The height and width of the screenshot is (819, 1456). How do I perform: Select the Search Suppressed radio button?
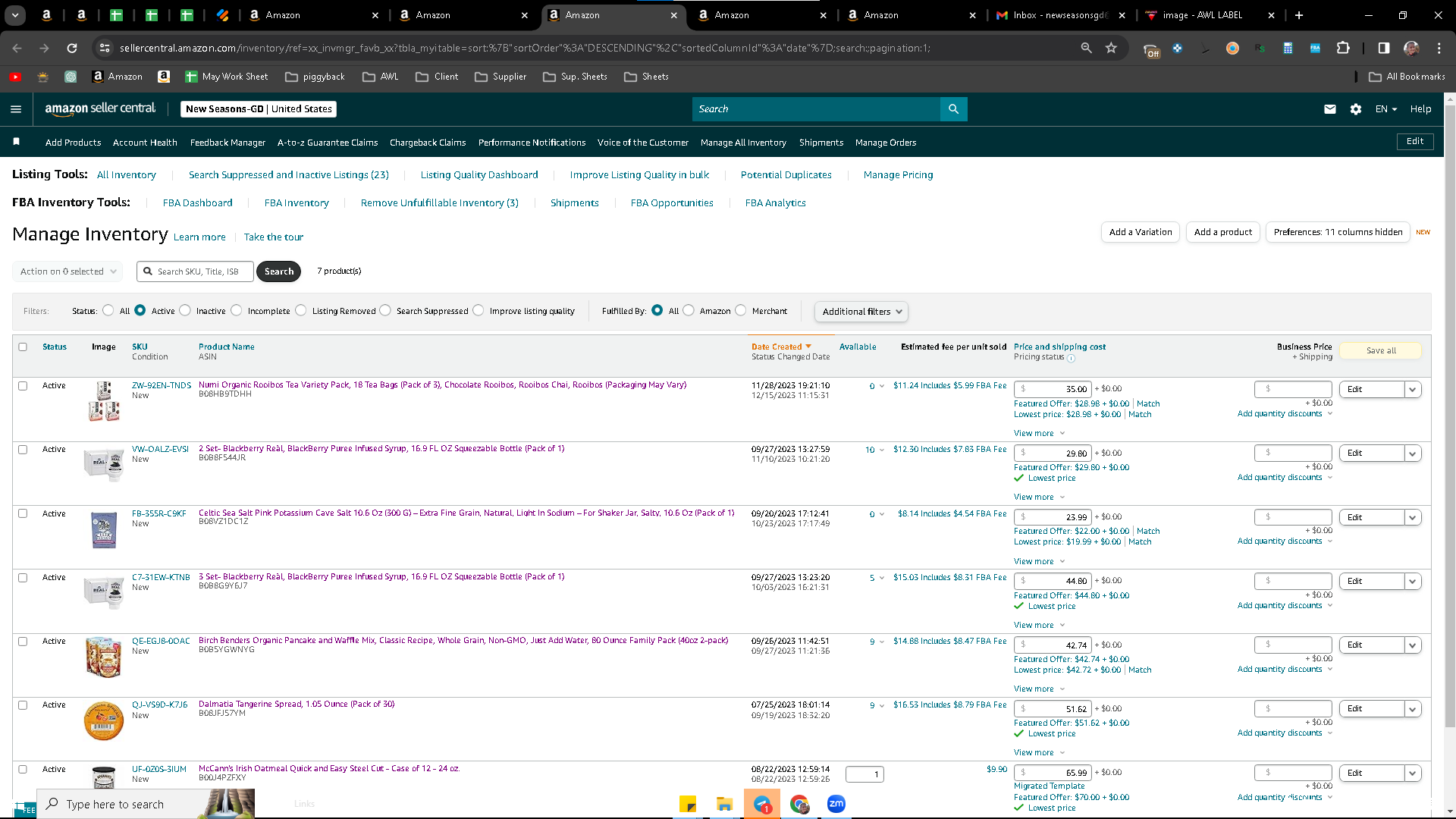pyautogui.click(x=385, y=310)
